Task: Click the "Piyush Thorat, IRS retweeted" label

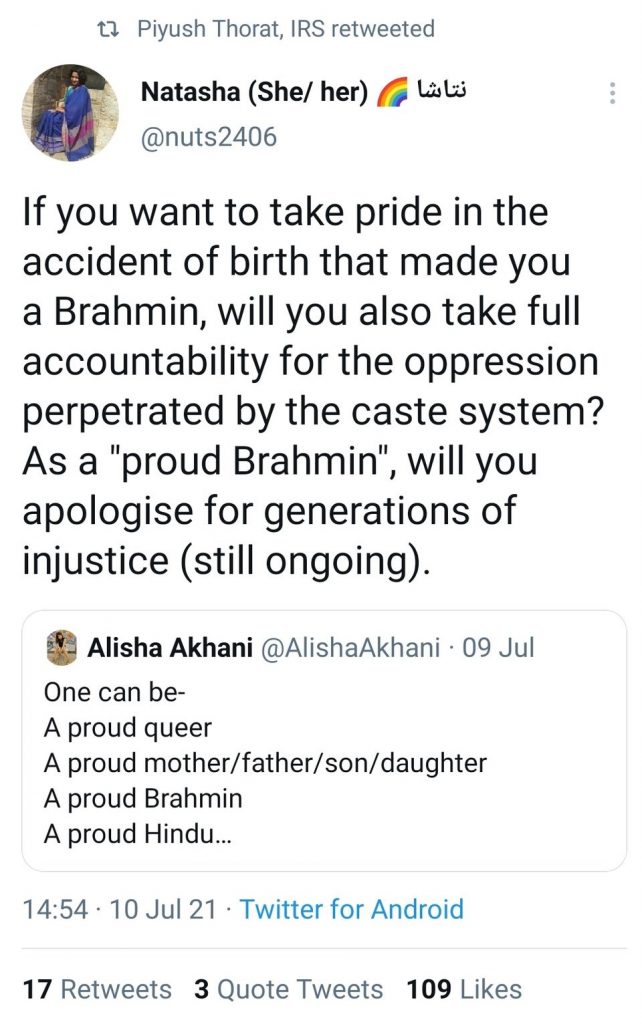Action: point(285,29)
